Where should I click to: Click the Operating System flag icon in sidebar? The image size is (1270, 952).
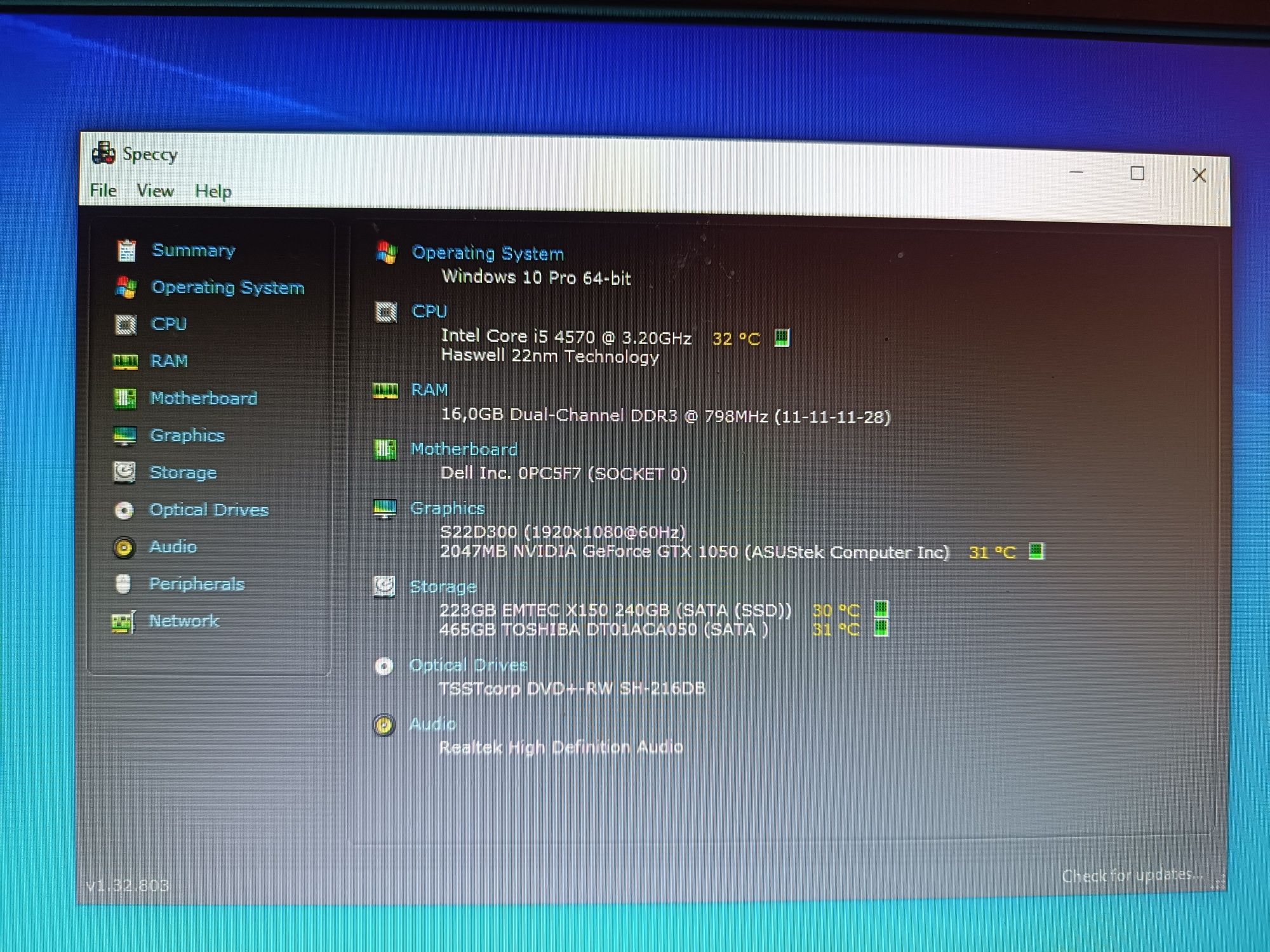click(x=126, y=288)
